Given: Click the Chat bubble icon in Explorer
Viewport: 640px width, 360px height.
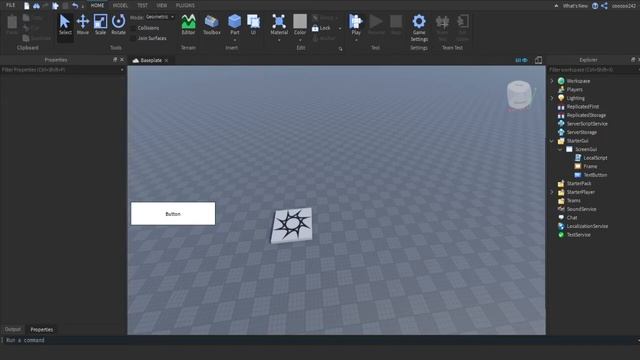Looking at the screenshot, I should [x=561, y=218].
